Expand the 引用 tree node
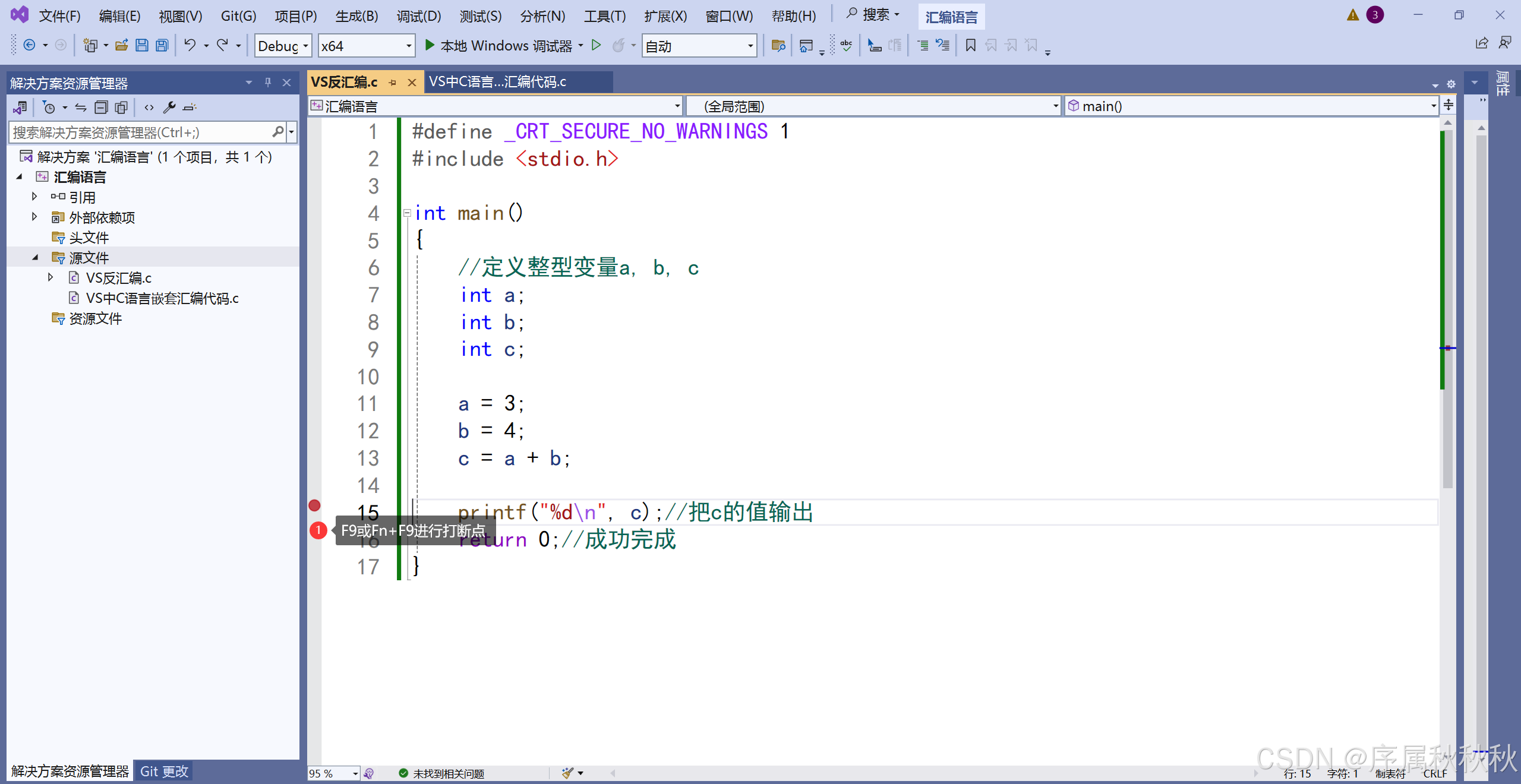 (x=34, y=197)
